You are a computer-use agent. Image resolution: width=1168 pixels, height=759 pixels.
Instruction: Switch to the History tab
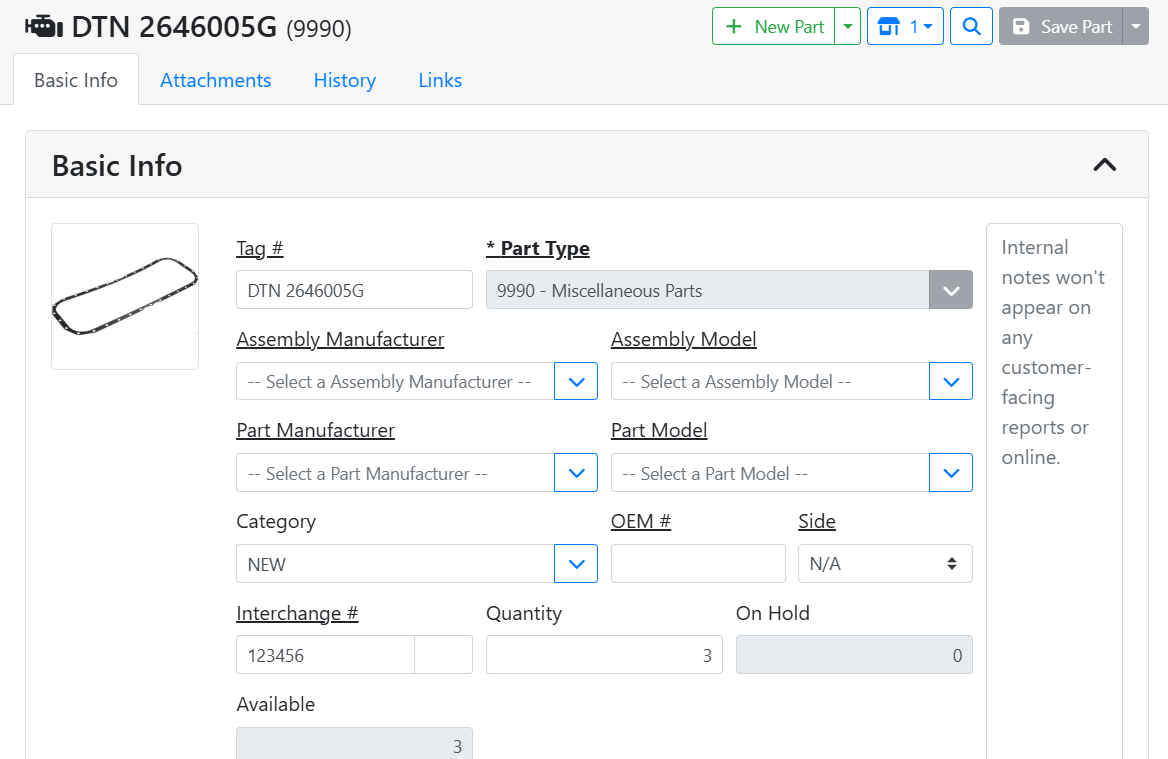(x=344, y=80)
